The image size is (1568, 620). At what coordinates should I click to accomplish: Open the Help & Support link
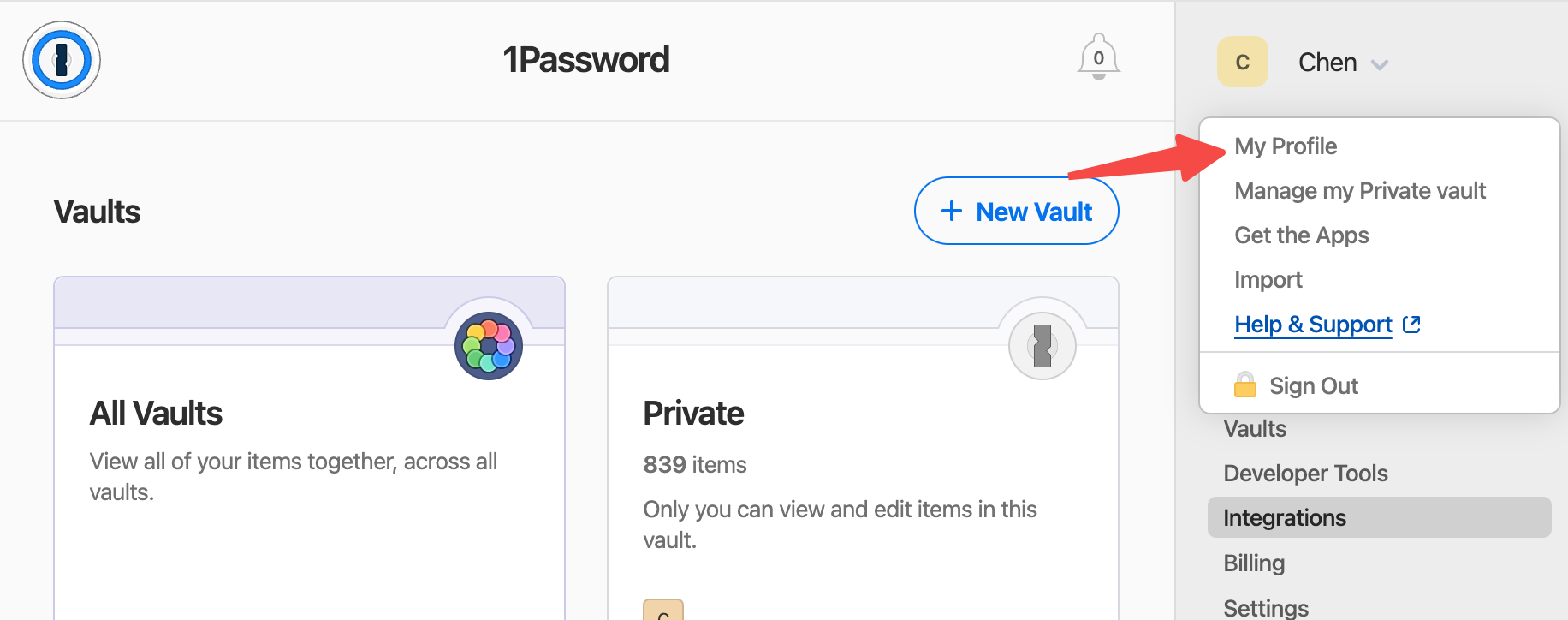pyautogui.click(x=1313, y=325)
